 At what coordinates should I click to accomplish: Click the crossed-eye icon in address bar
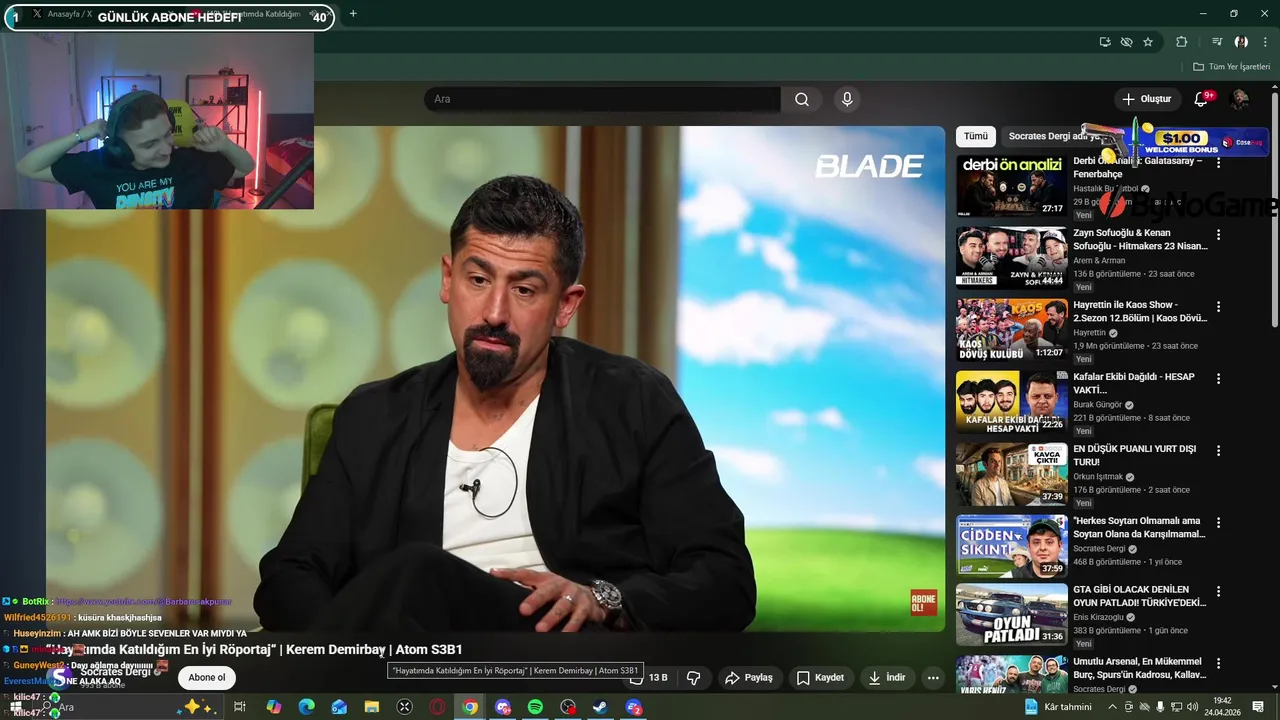click(x=1126, y=42)
